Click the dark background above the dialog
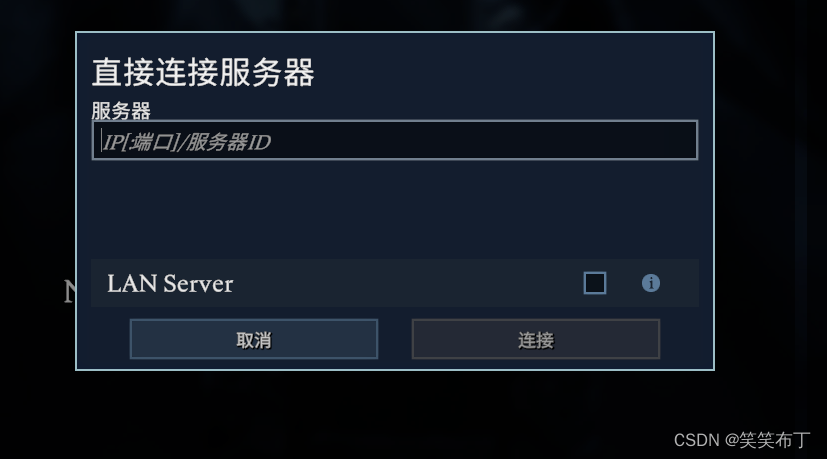 click(x=395, y=15)
